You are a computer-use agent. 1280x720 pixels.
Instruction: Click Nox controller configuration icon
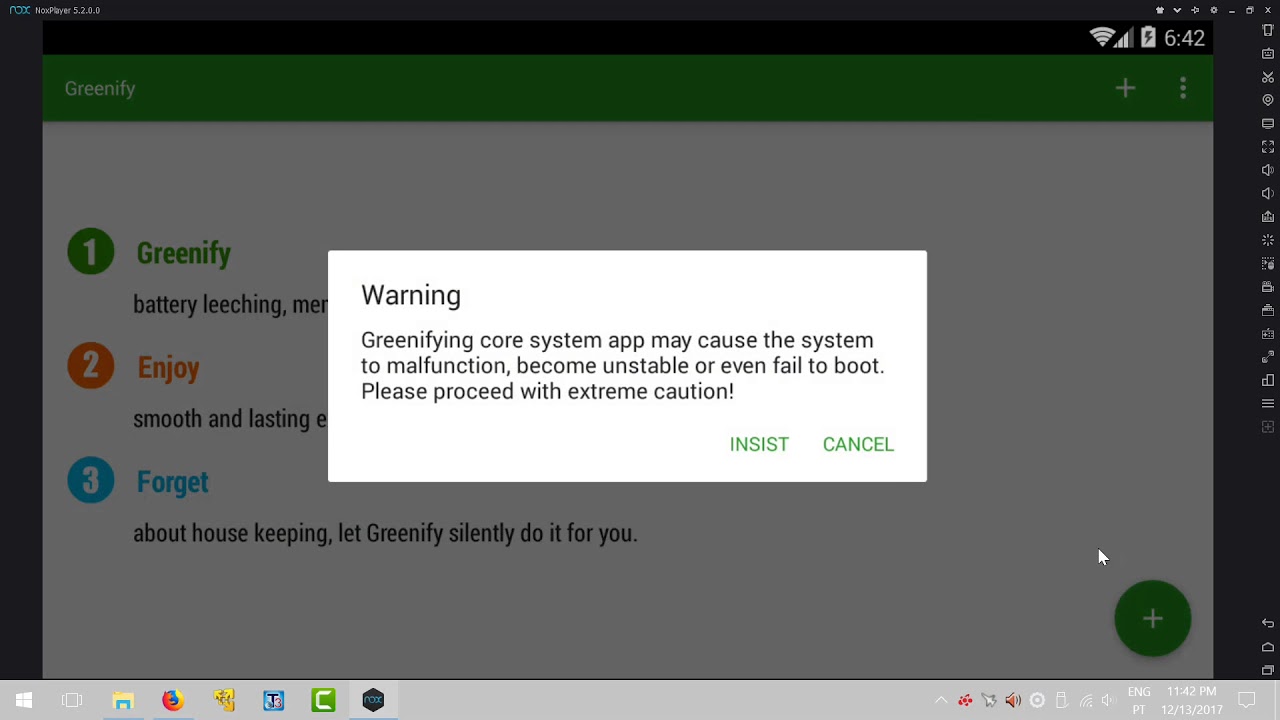pos(1268,334)
